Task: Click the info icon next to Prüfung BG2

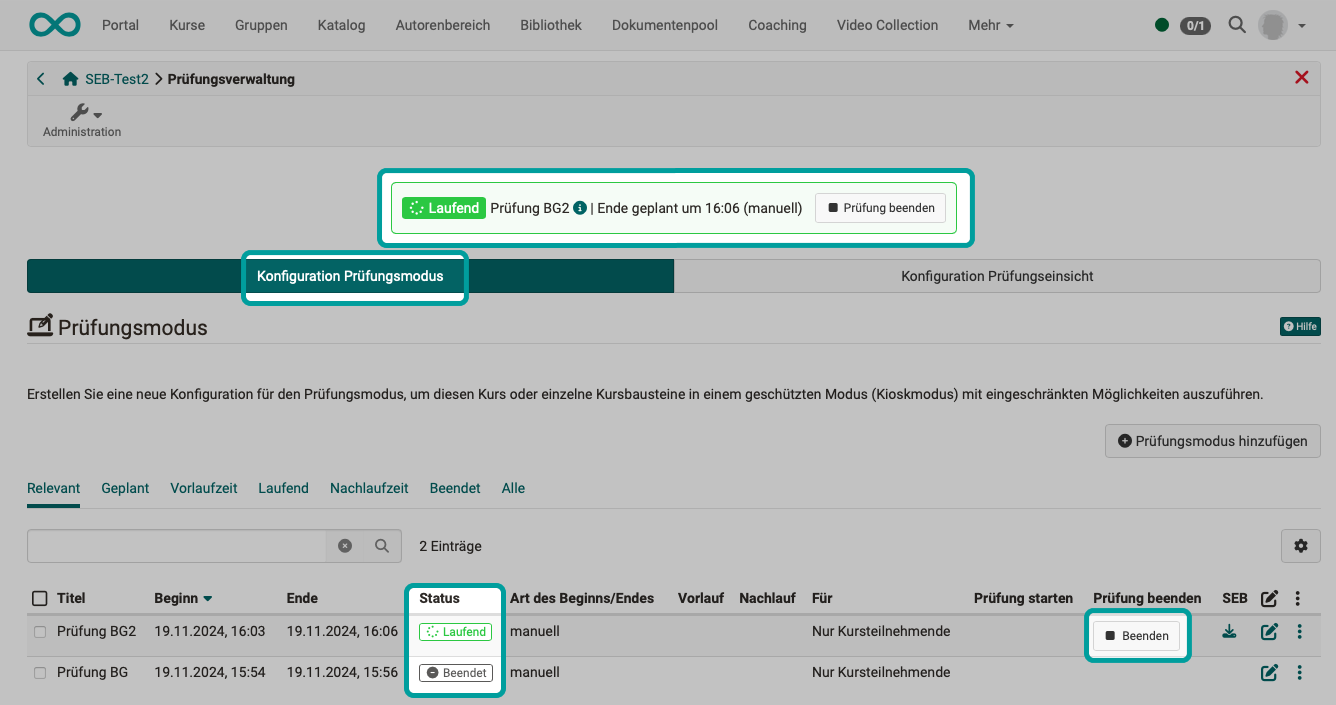Action: click(x=580, y=208)
